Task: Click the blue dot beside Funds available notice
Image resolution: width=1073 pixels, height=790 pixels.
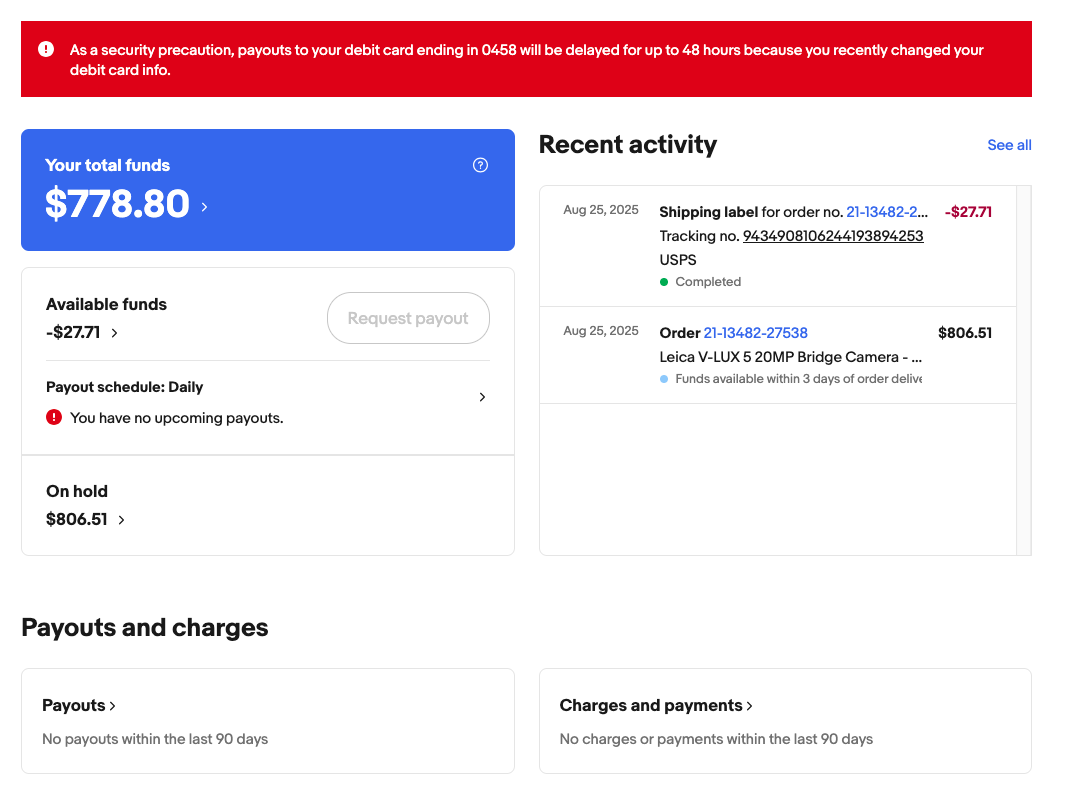Action: pyautogui.click(x=664, y=379)
